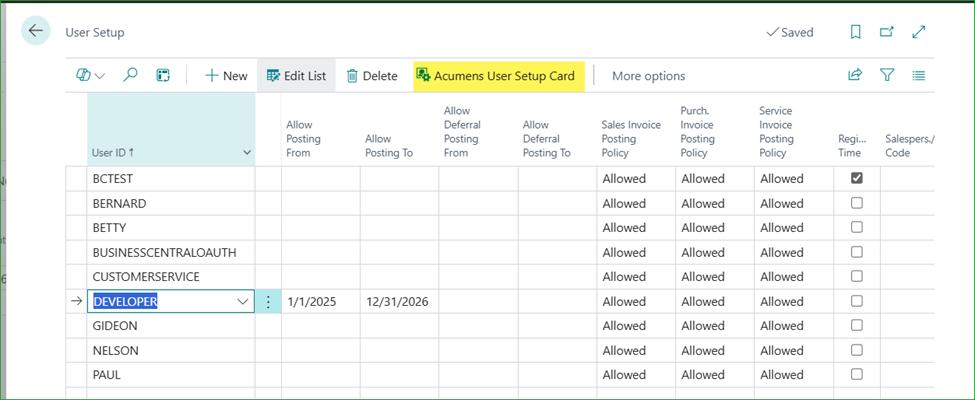Open User ID column header dropdown
The height and width of the screenshot is (400, 975).
point(247,152)
